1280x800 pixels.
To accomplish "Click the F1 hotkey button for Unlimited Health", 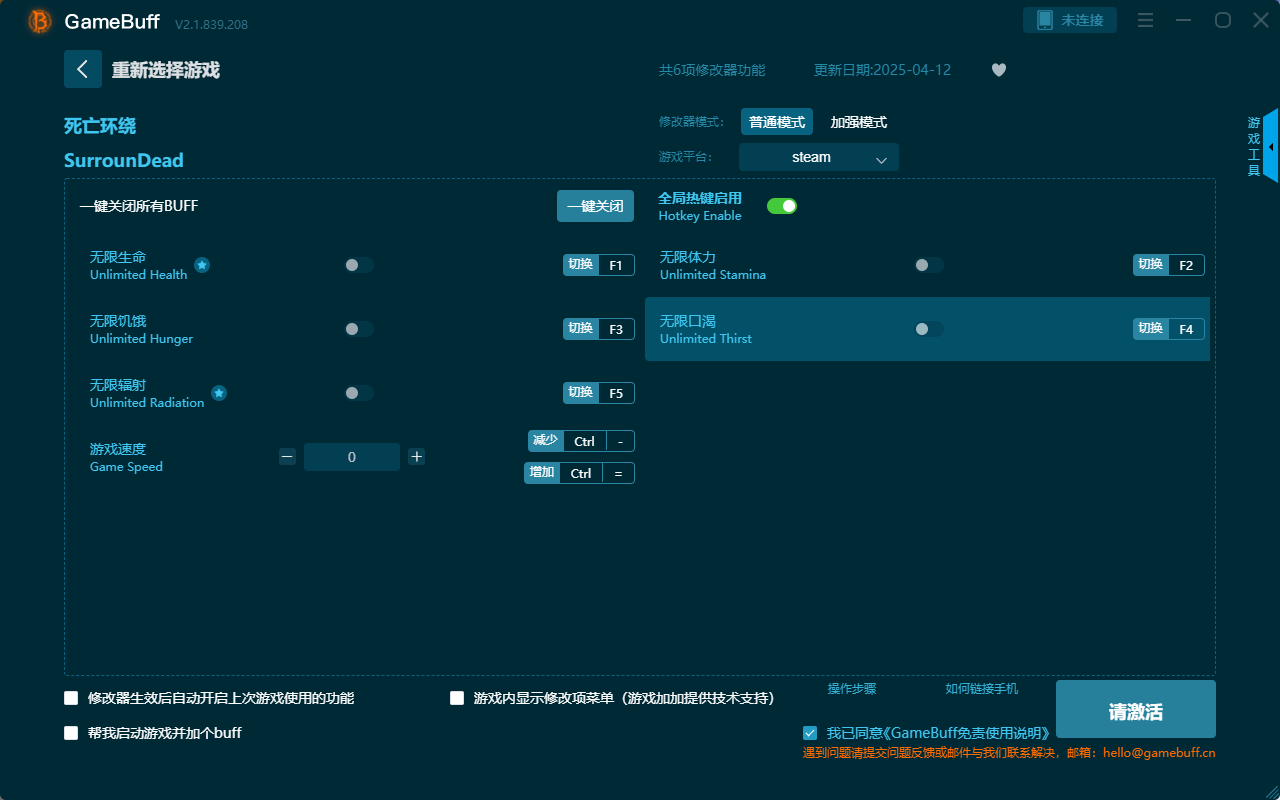I will click(x=599, y=265).
